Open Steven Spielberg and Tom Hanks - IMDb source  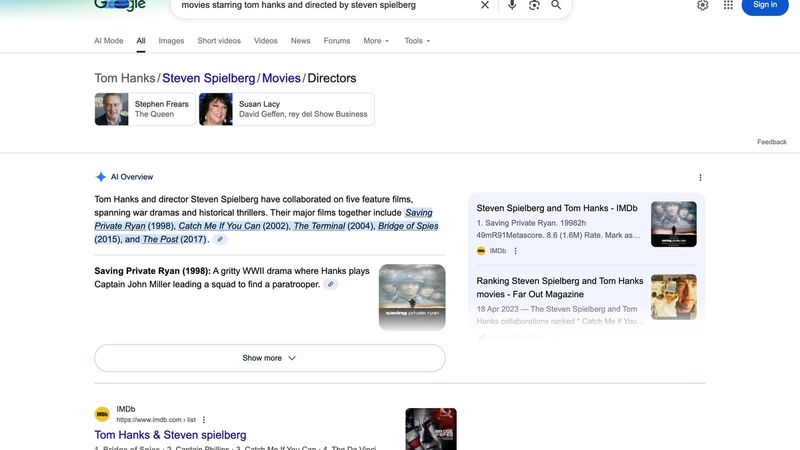[557, 208]
